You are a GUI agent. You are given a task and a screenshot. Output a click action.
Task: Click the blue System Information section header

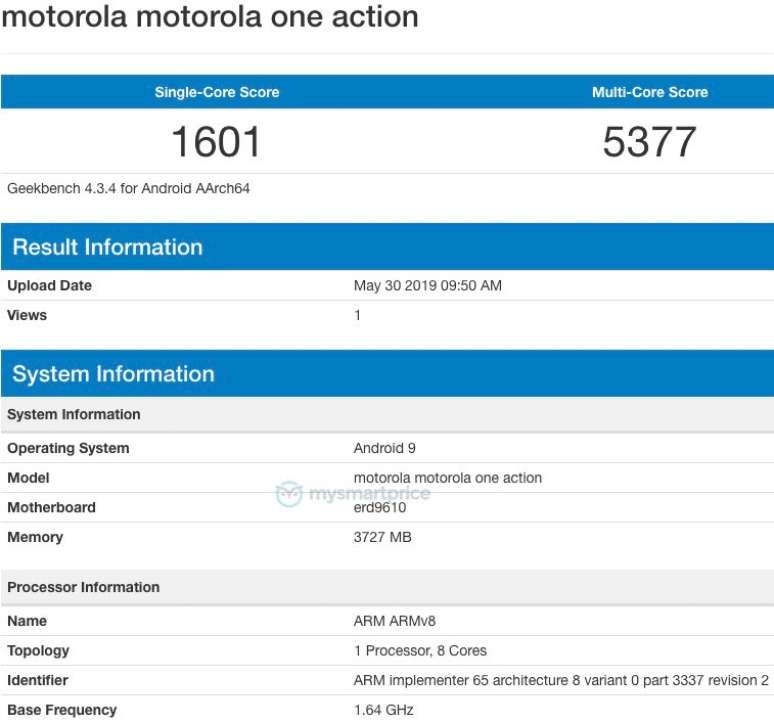[114, 374]
